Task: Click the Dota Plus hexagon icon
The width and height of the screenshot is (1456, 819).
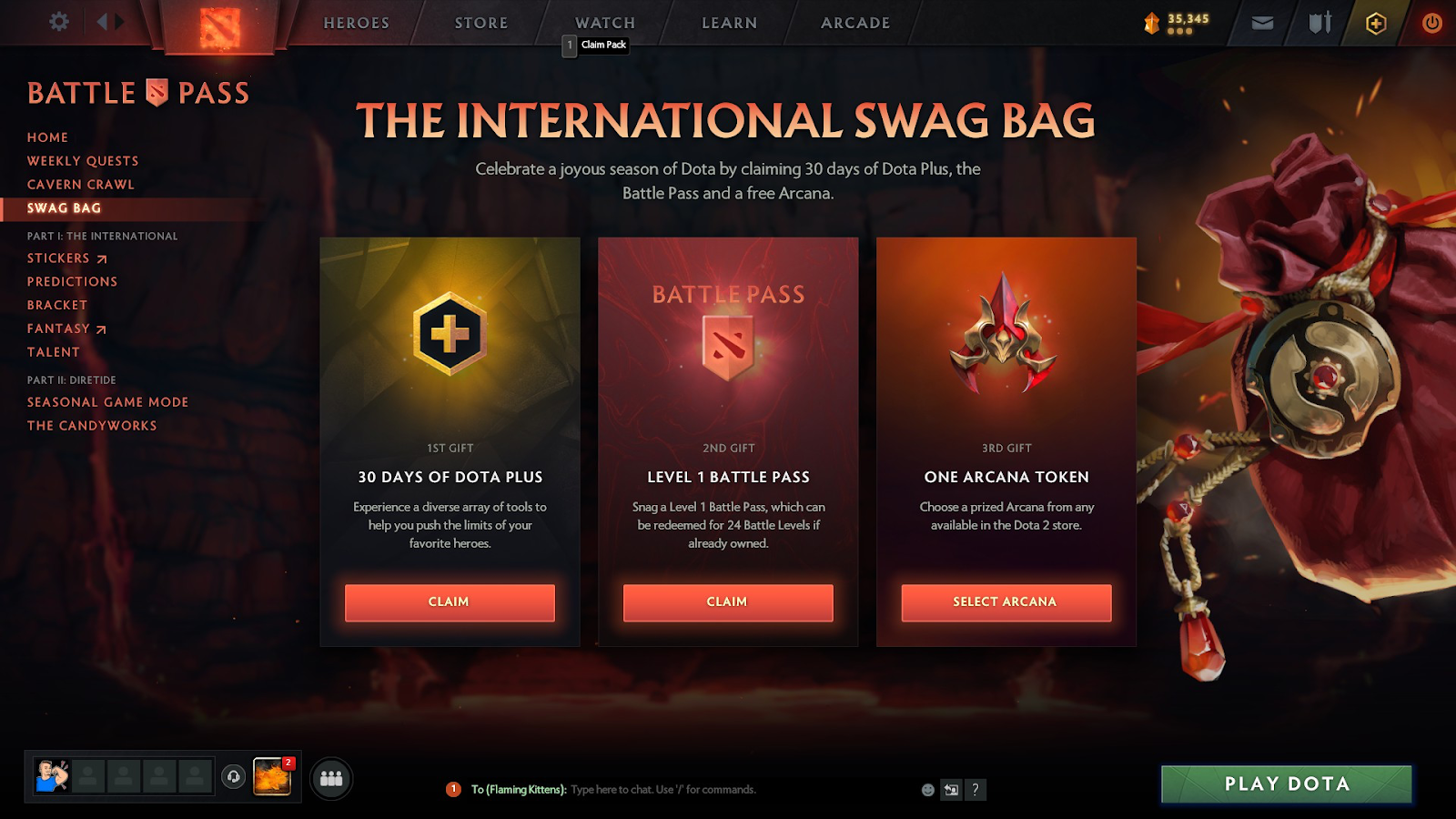Action: [1376, 23]
